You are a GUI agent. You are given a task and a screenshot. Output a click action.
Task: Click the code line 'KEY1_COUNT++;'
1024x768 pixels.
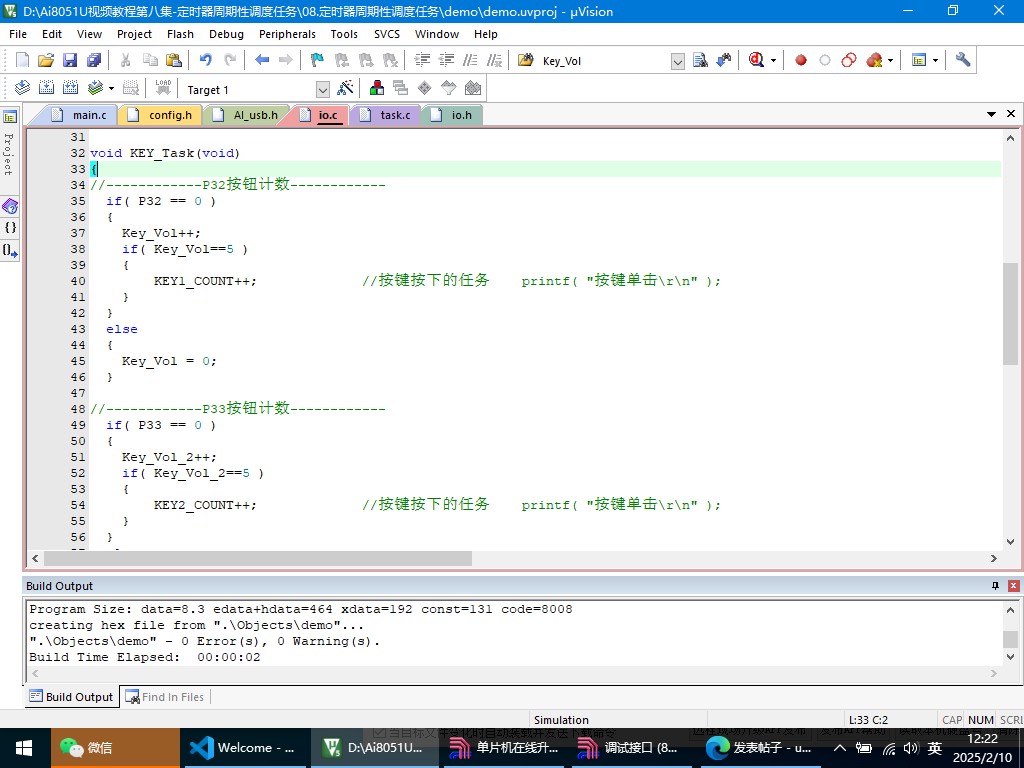205,281
